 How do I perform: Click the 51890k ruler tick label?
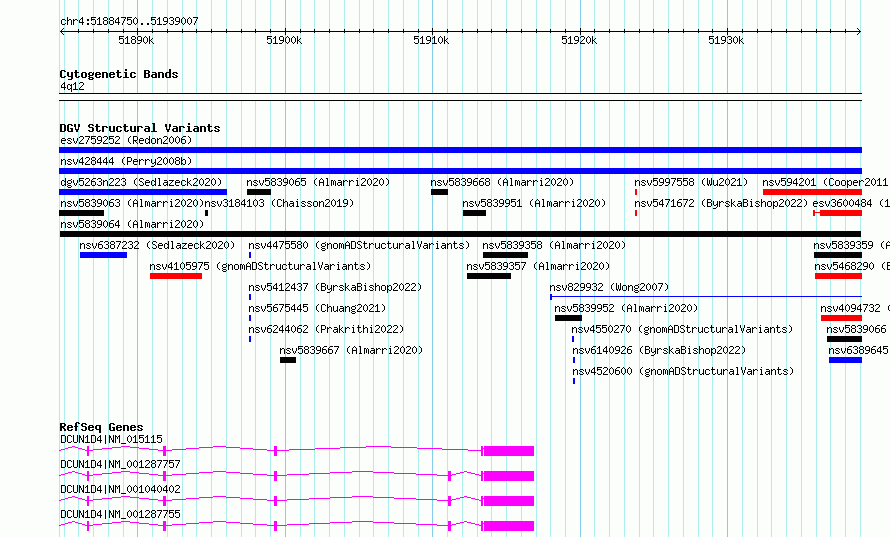136,40
